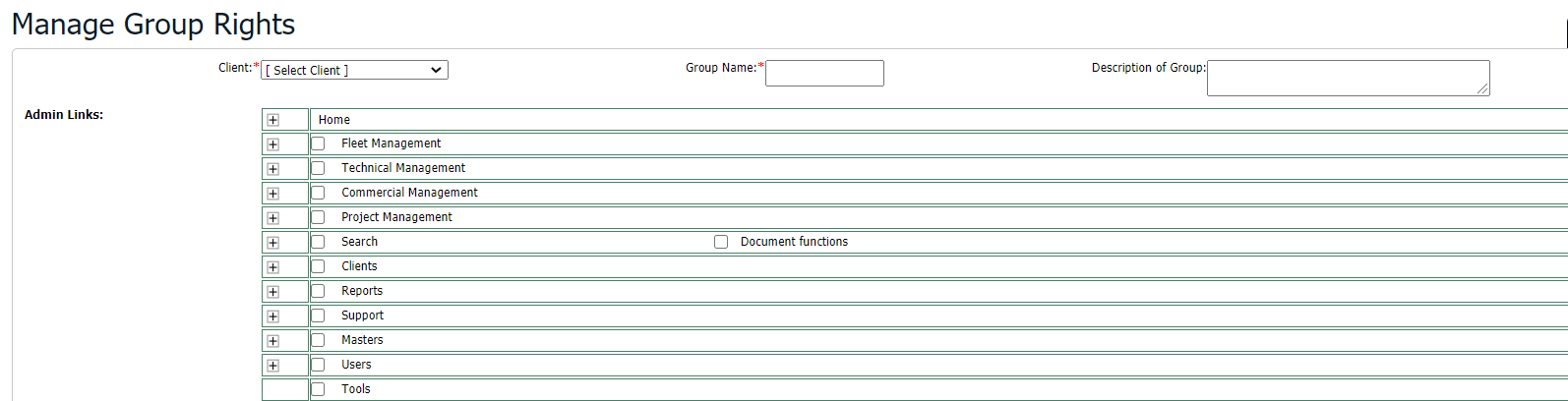The height and width of the screenshot is (401, 1568).
Task: Click into the Group Name field
Action: point(824,73)
